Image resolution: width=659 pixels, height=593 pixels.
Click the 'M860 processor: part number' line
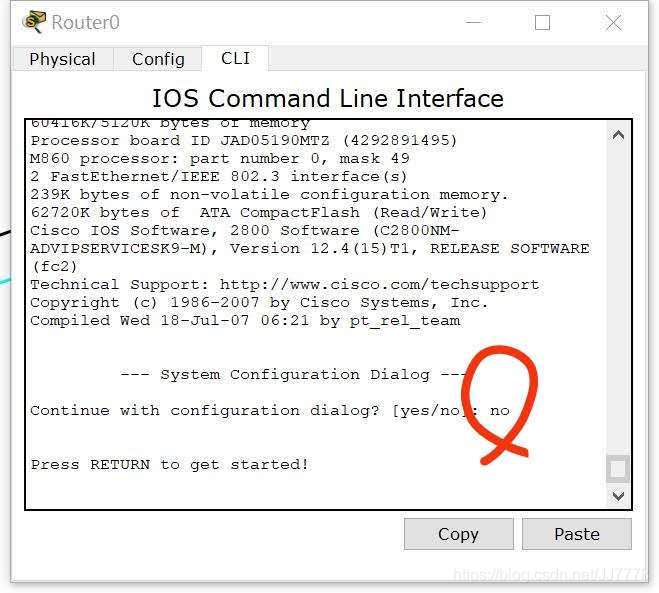(x=220, y=158)
